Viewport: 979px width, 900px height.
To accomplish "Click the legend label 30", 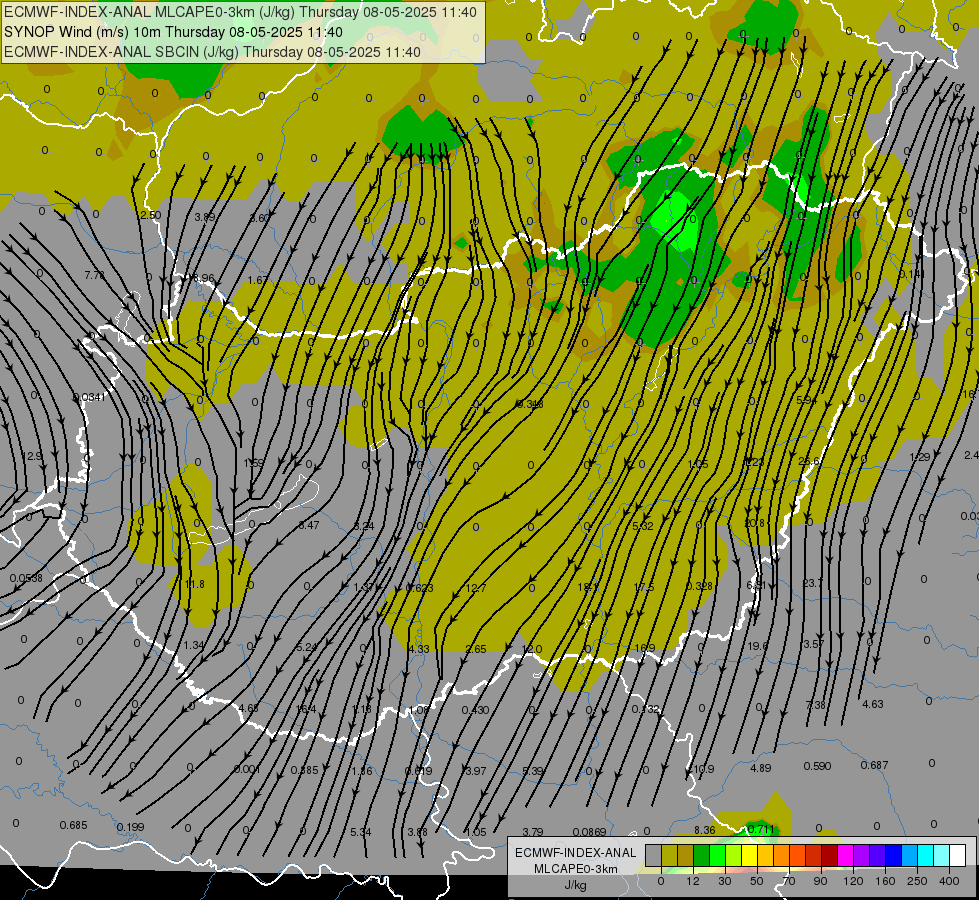I will click(724, 881).
